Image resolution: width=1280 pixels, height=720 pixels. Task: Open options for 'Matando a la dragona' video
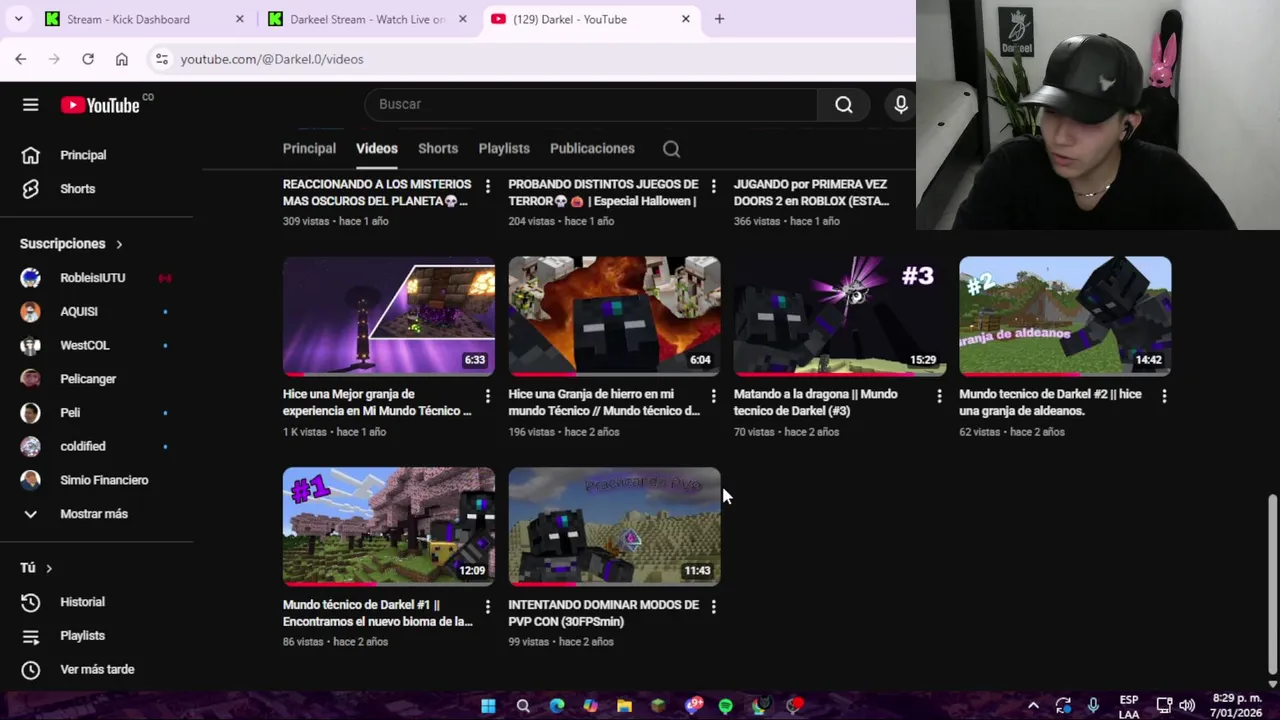pos(938,396)
